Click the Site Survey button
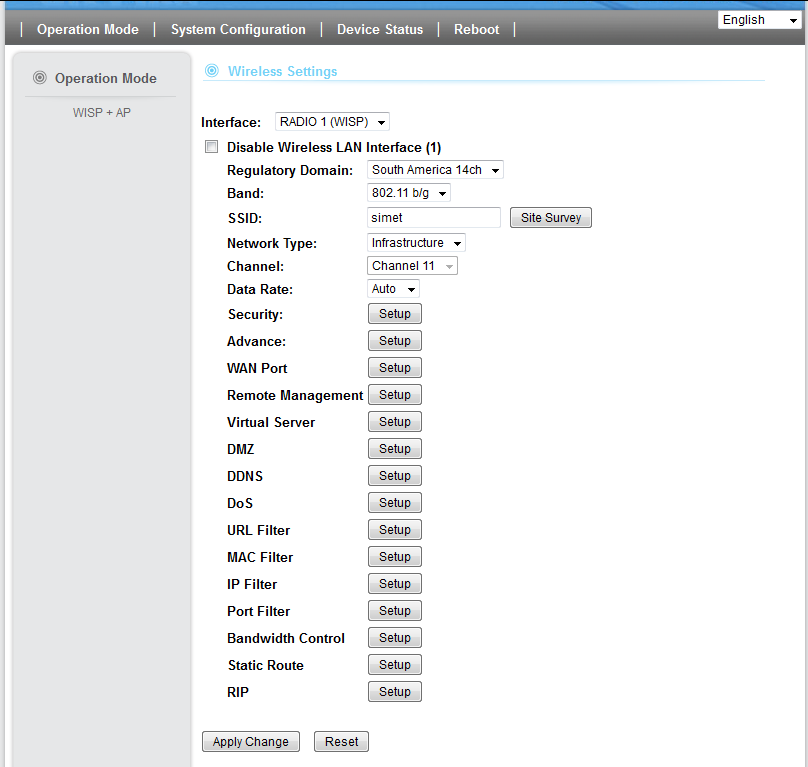 [551, 217]
